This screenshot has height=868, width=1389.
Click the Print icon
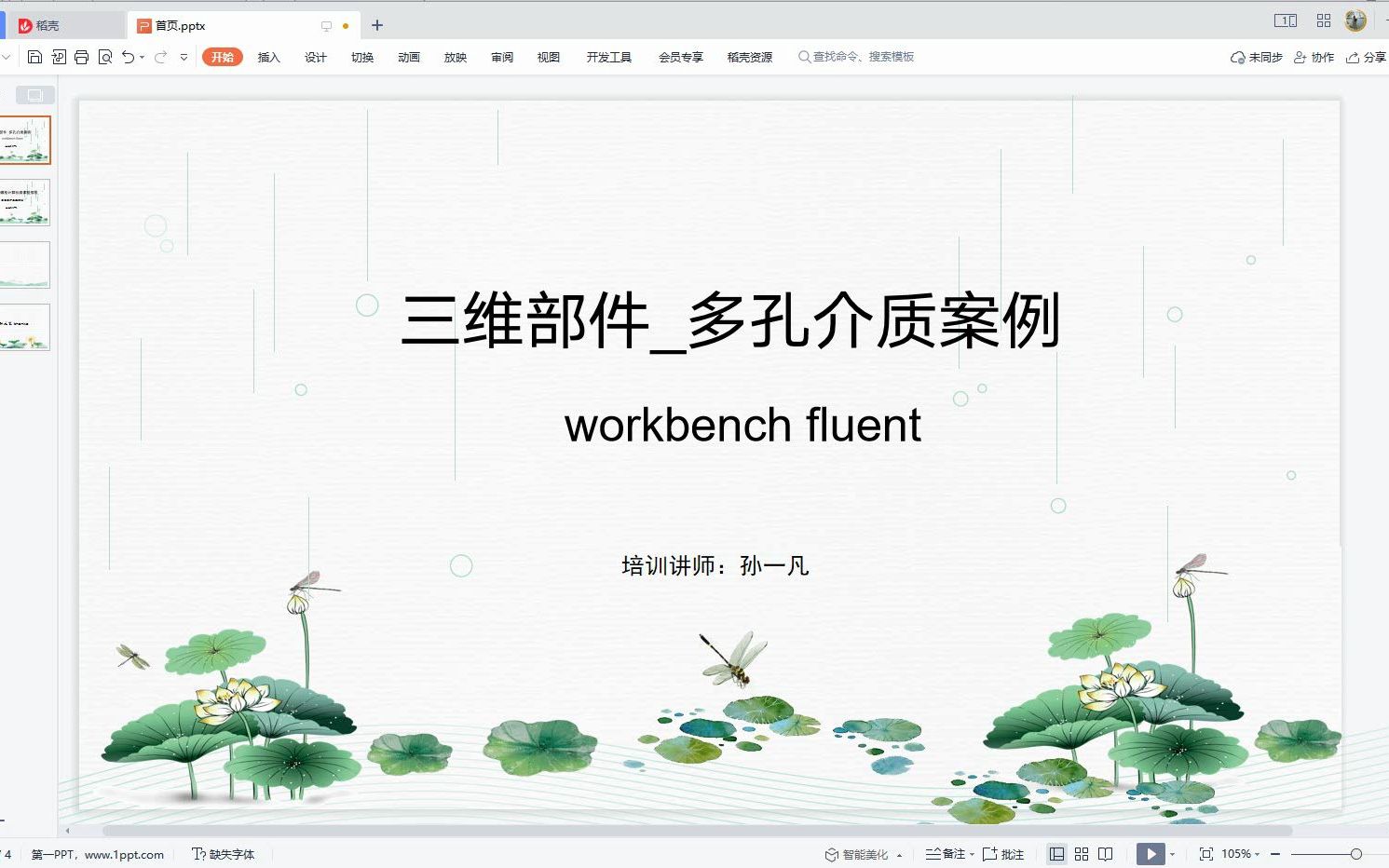click(81, 57)
